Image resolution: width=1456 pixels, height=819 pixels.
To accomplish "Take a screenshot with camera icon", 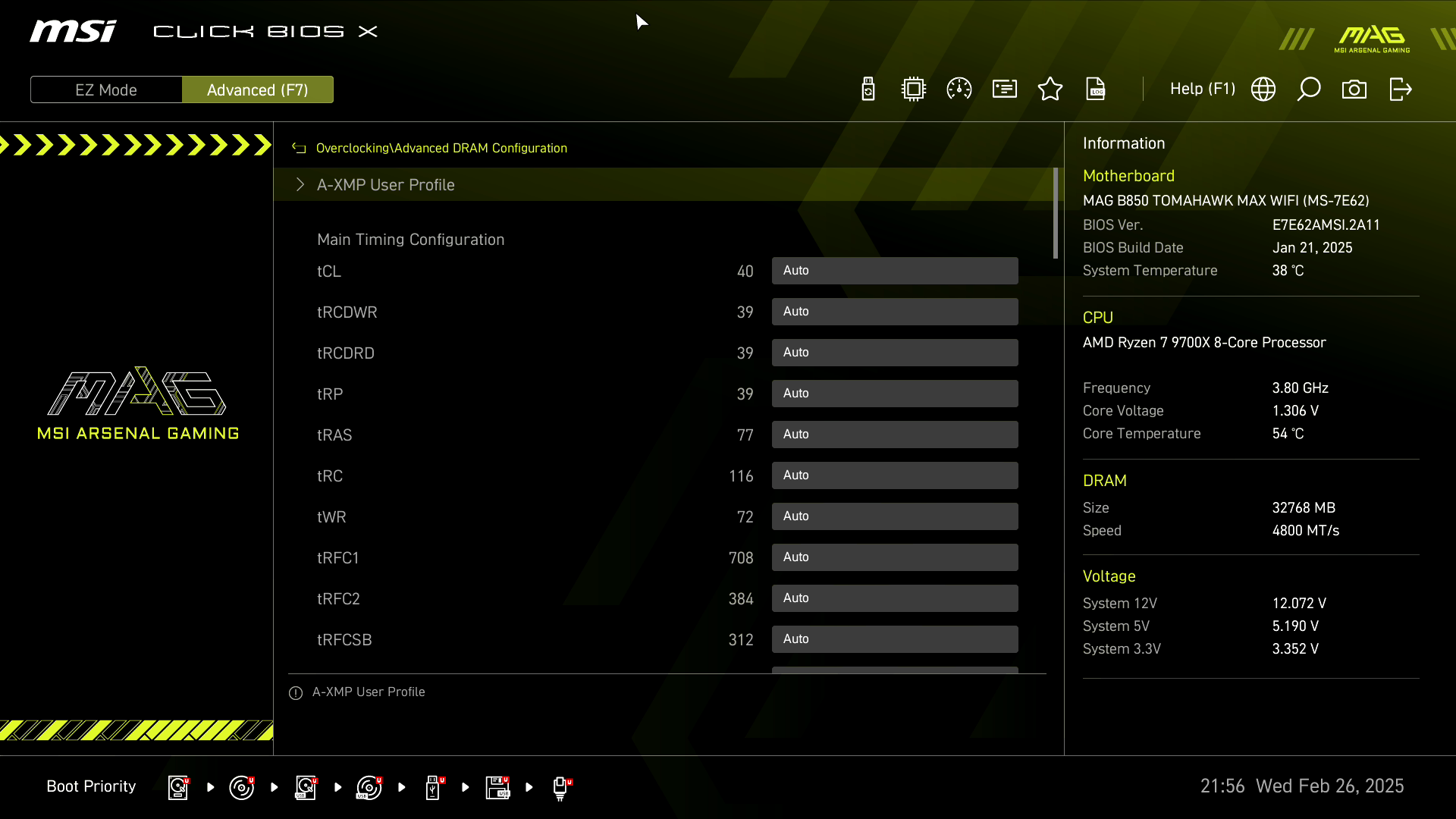I will coord(1354,89).
